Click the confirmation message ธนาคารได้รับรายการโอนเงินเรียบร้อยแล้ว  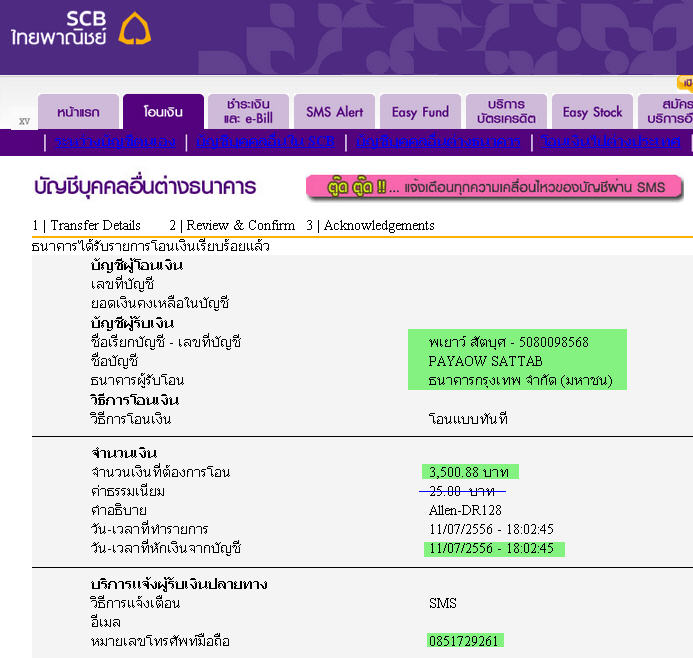150,246
